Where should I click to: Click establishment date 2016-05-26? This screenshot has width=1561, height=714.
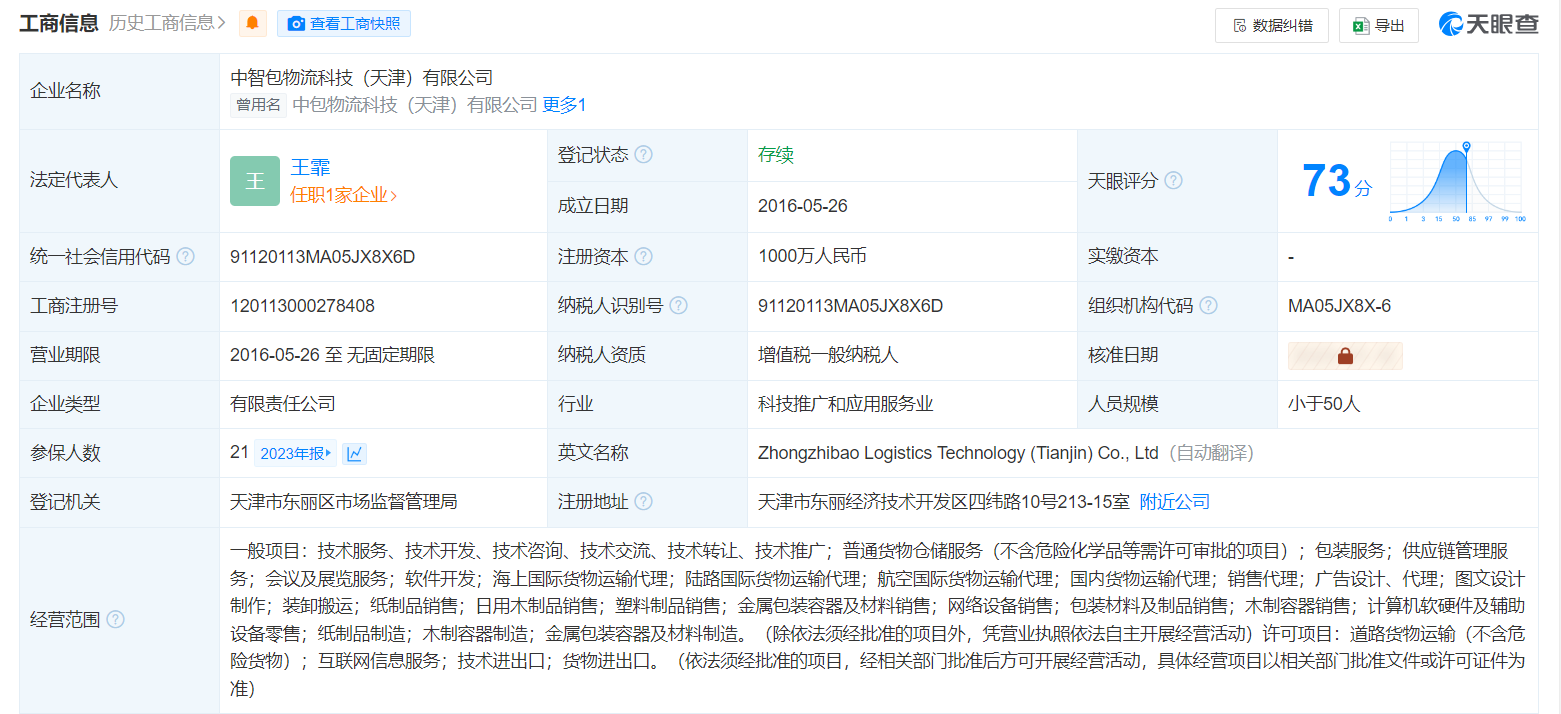pos(803,206)
